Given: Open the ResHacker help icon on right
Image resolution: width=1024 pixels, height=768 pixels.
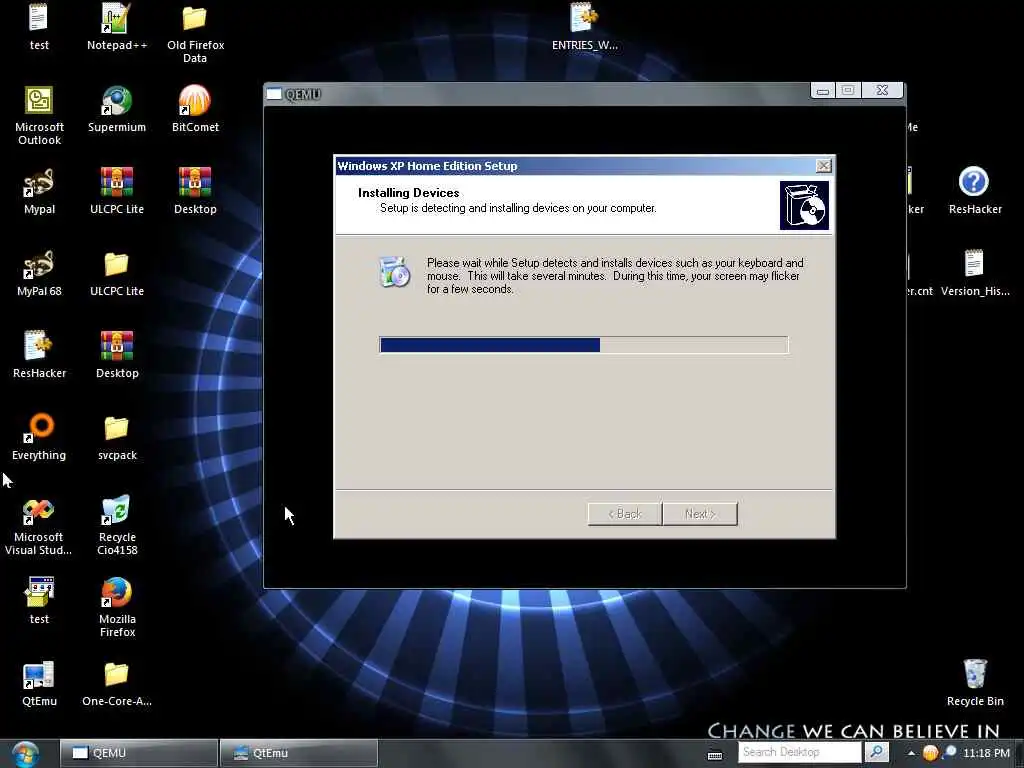Looking at the screenshot, I should (x=974, y=182).
